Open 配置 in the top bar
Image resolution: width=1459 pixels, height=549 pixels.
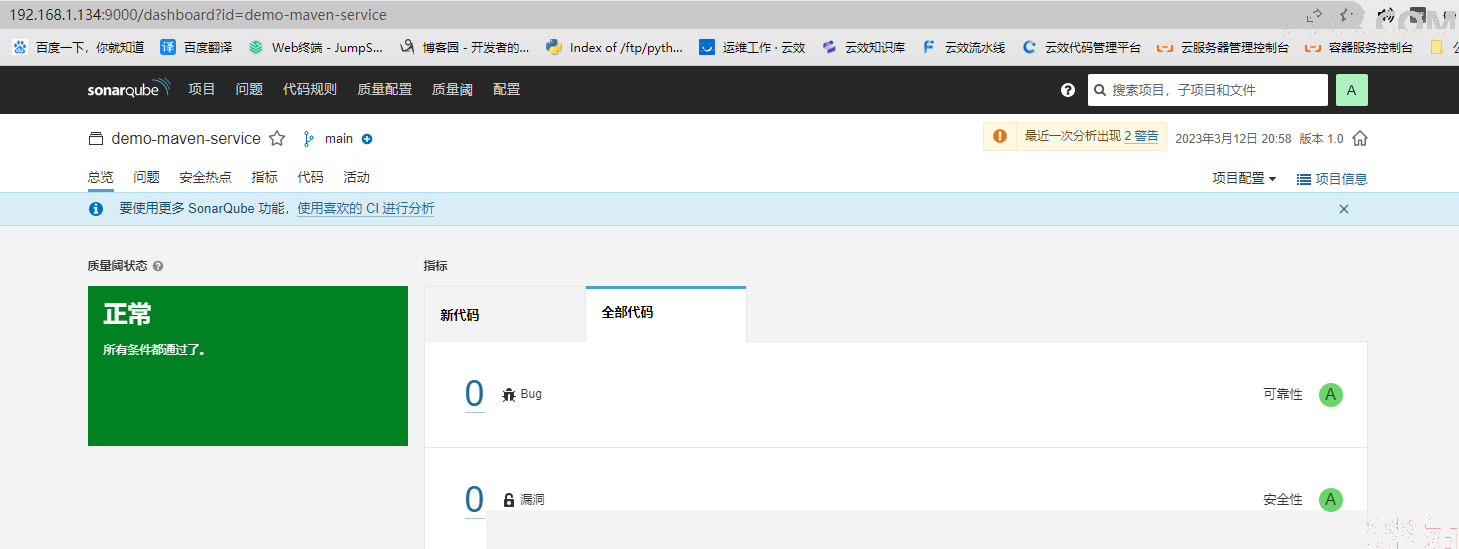tap(507, 89)
